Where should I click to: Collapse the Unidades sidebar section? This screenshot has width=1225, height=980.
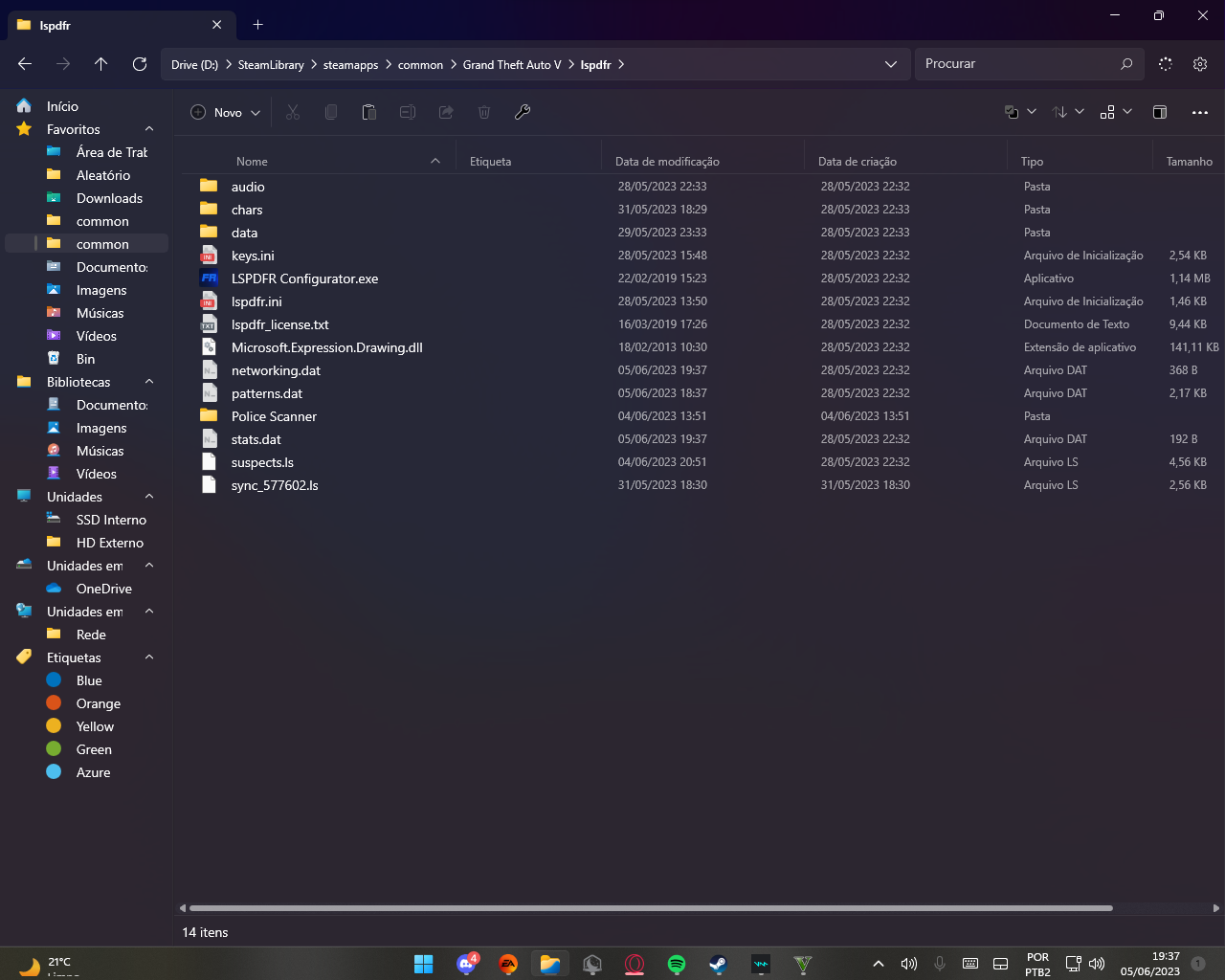click(149, 497)
